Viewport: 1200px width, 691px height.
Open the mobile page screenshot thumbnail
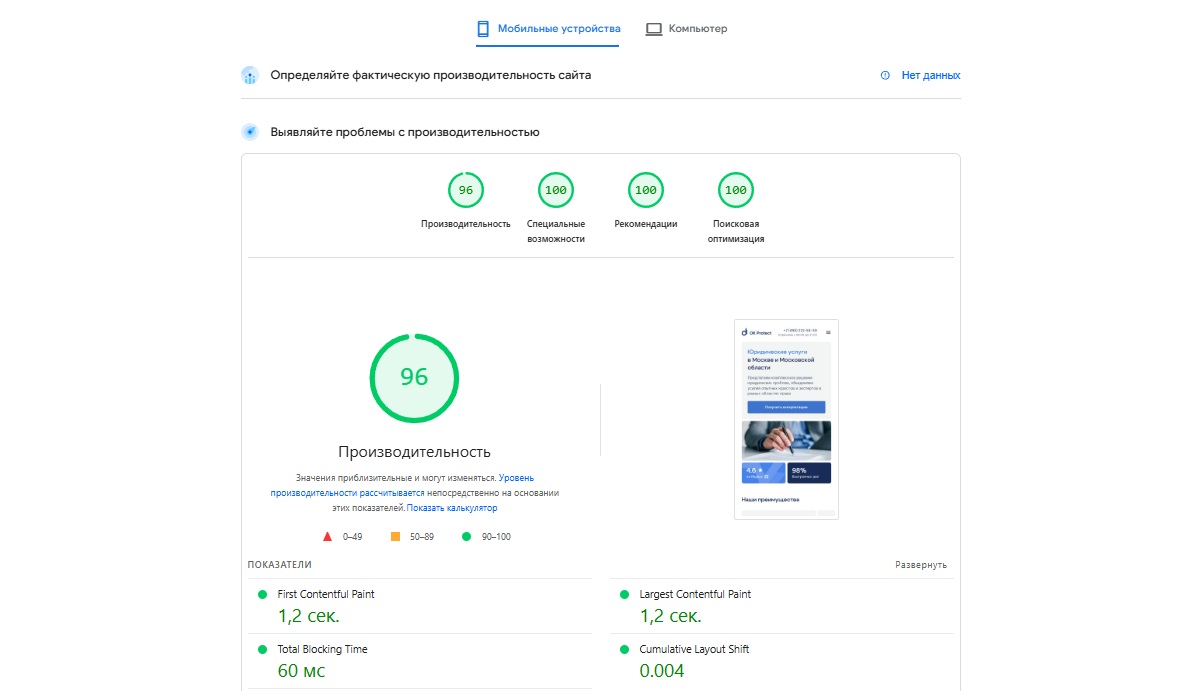[786, 419]
